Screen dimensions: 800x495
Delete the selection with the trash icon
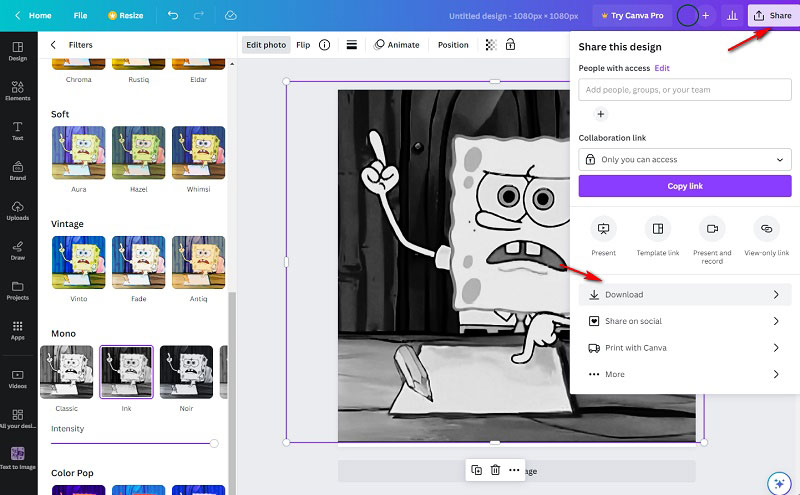[x=495, y=470]
